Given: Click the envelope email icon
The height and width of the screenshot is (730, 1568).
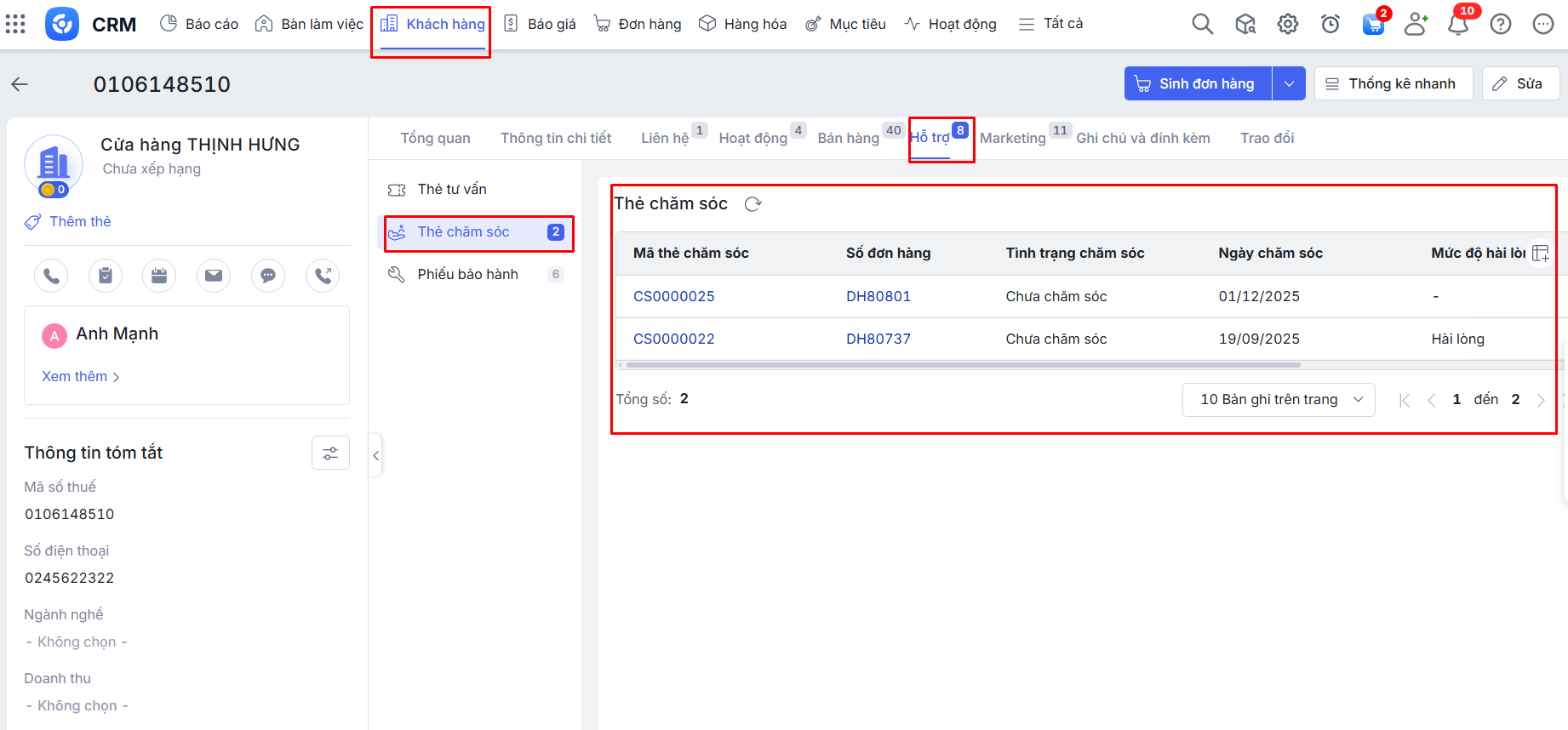Looking at the screenshot, I should click(214, 276).
